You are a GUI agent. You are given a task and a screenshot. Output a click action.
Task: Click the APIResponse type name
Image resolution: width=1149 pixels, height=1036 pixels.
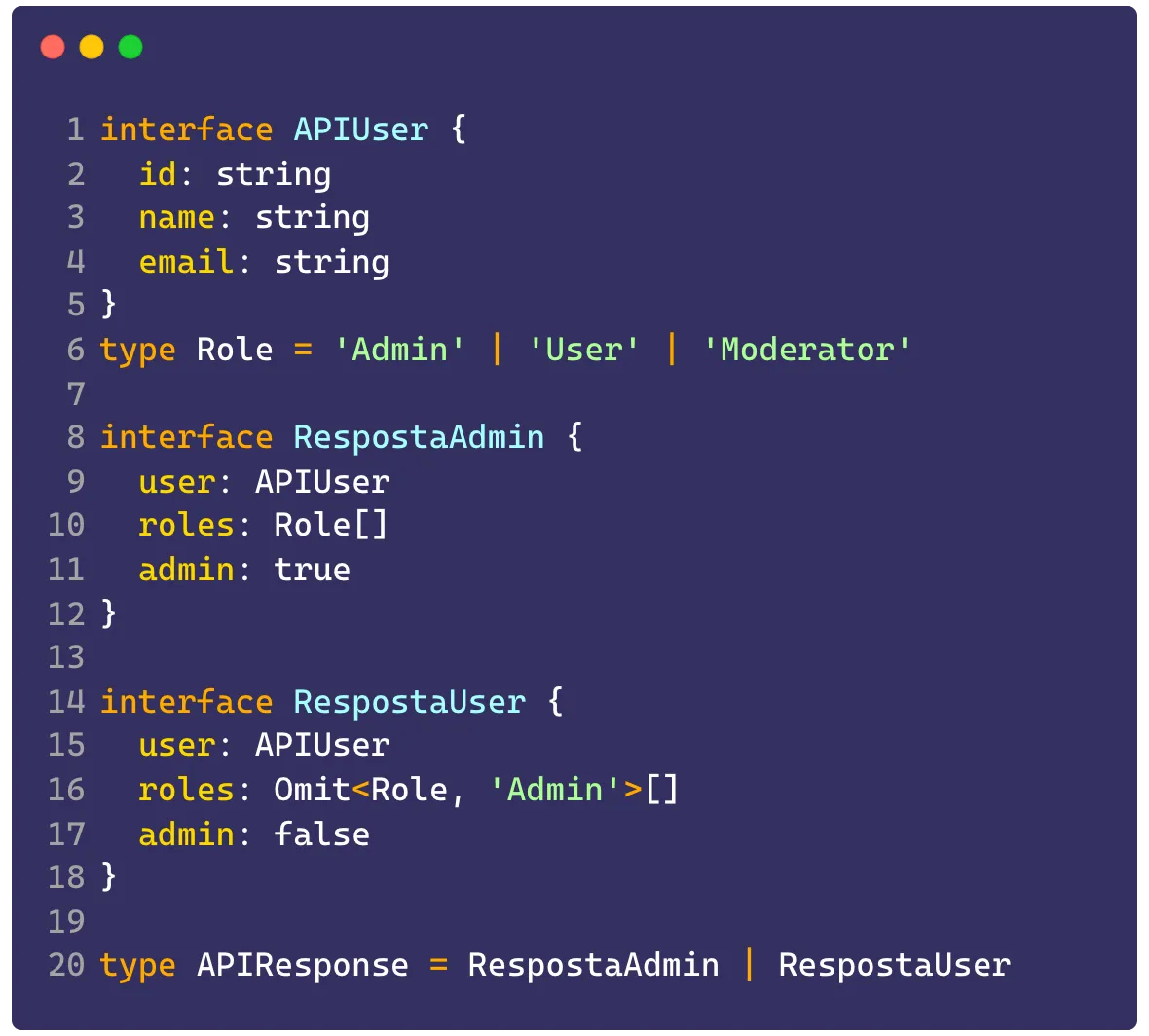(x=303, y=966)
